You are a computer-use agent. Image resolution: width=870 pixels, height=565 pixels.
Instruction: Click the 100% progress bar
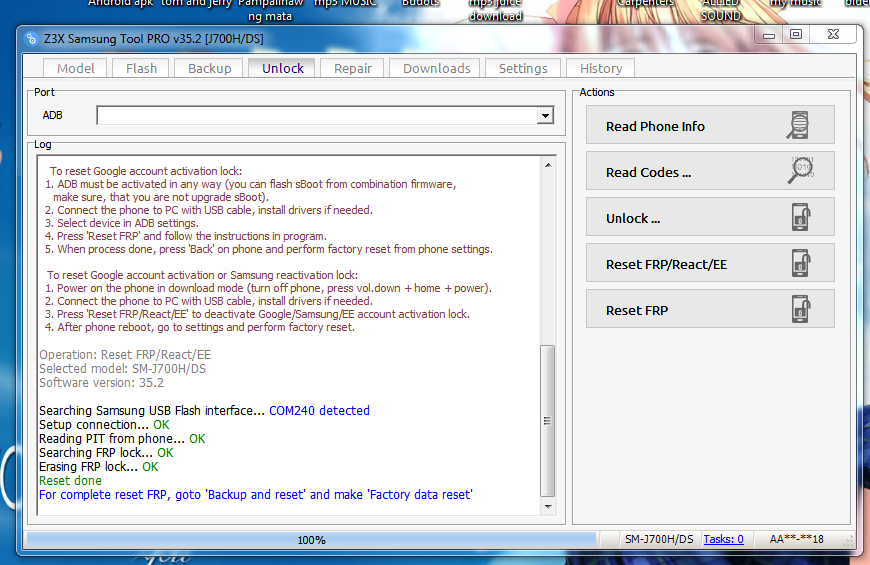pos(311,539)
